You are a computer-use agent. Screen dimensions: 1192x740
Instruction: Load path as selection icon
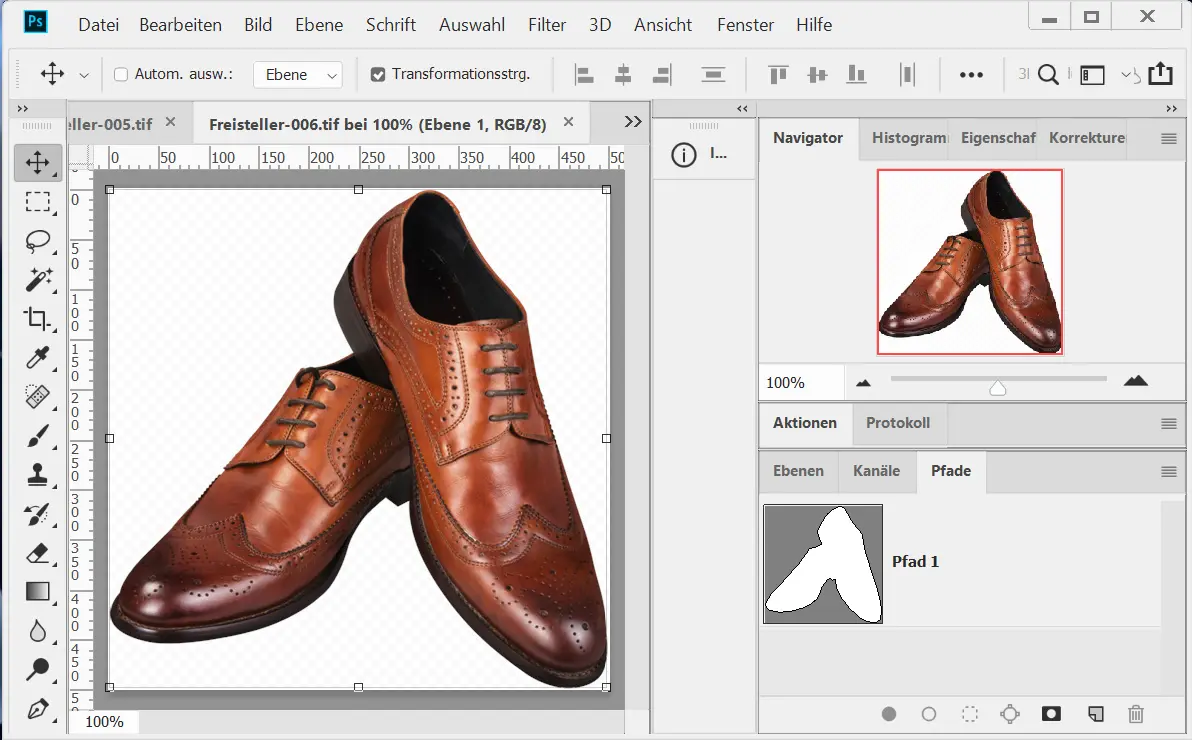click(x=969, y=714)
